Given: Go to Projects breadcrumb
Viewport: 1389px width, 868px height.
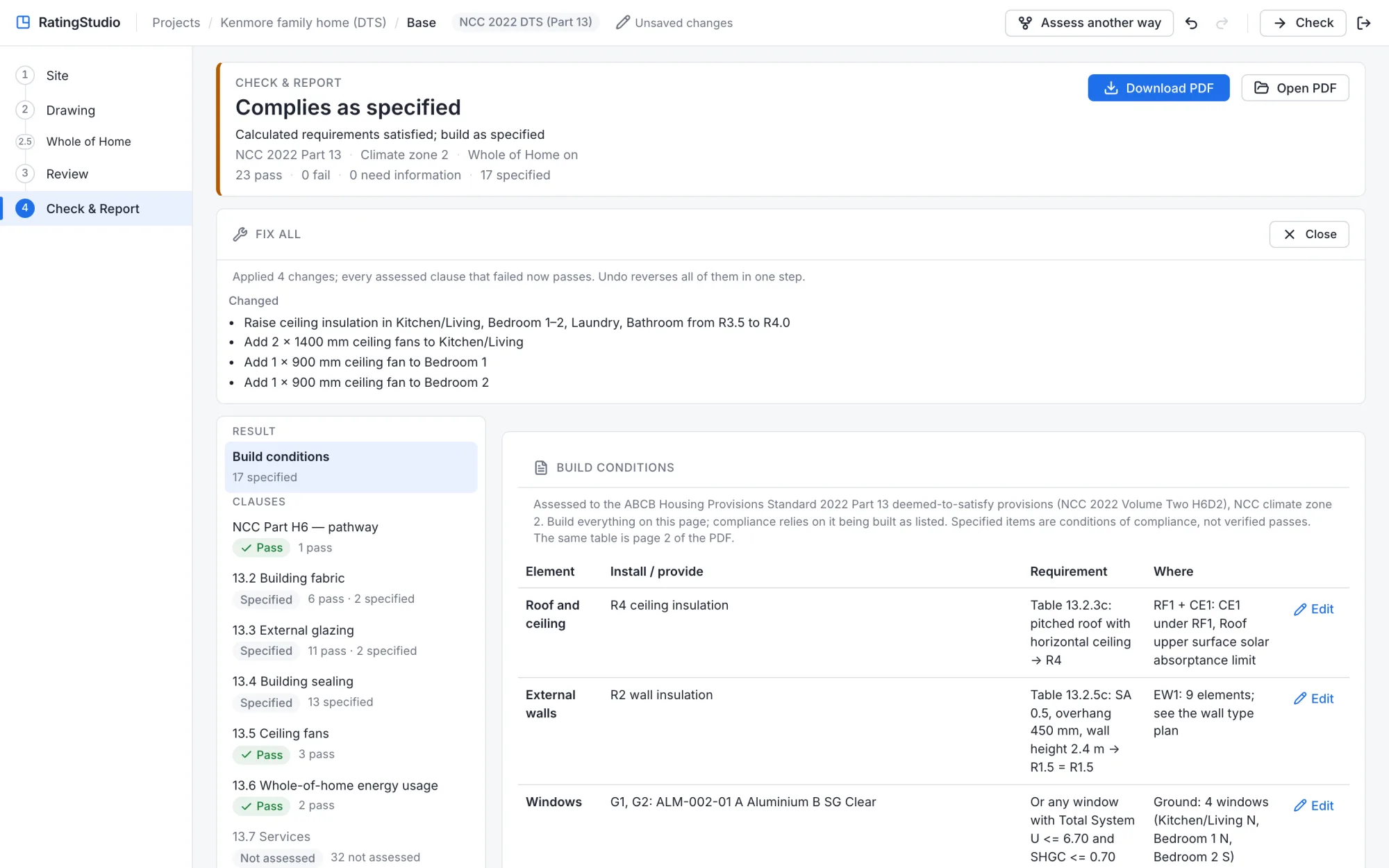Looking at the screenshot, I should tap(176, 23).
